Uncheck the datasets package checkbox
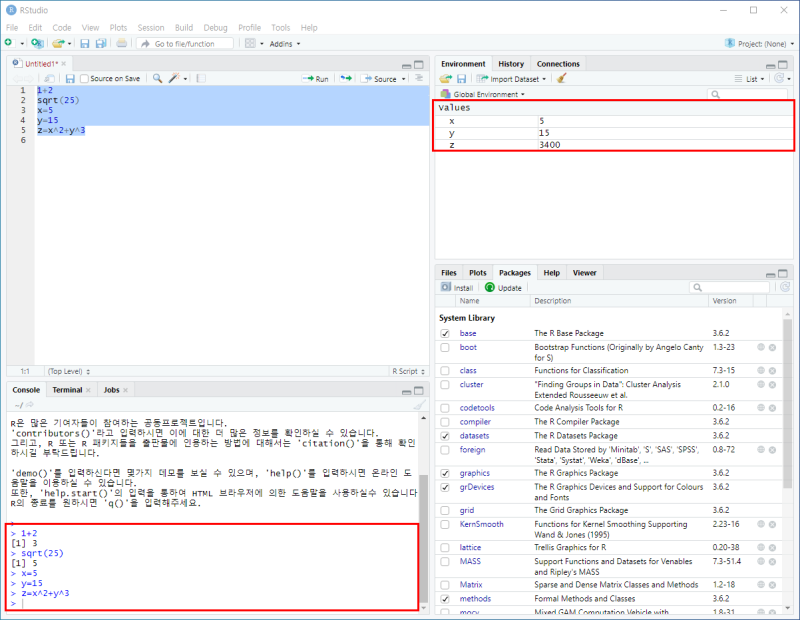The height and width of the screenshot is (620, 800). [x=444, y=436]
